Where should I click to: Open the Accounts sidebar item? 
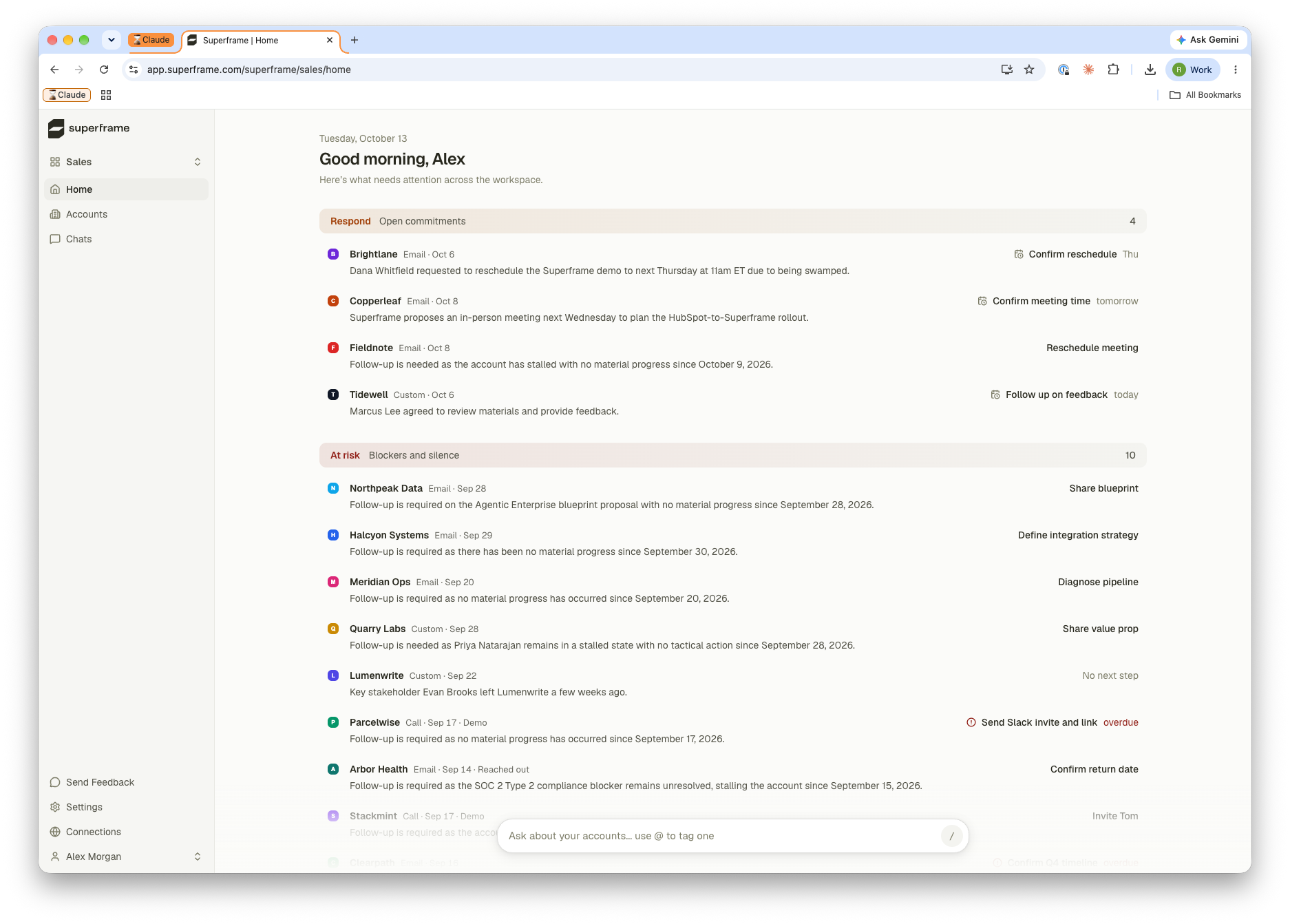pos(126,214)
